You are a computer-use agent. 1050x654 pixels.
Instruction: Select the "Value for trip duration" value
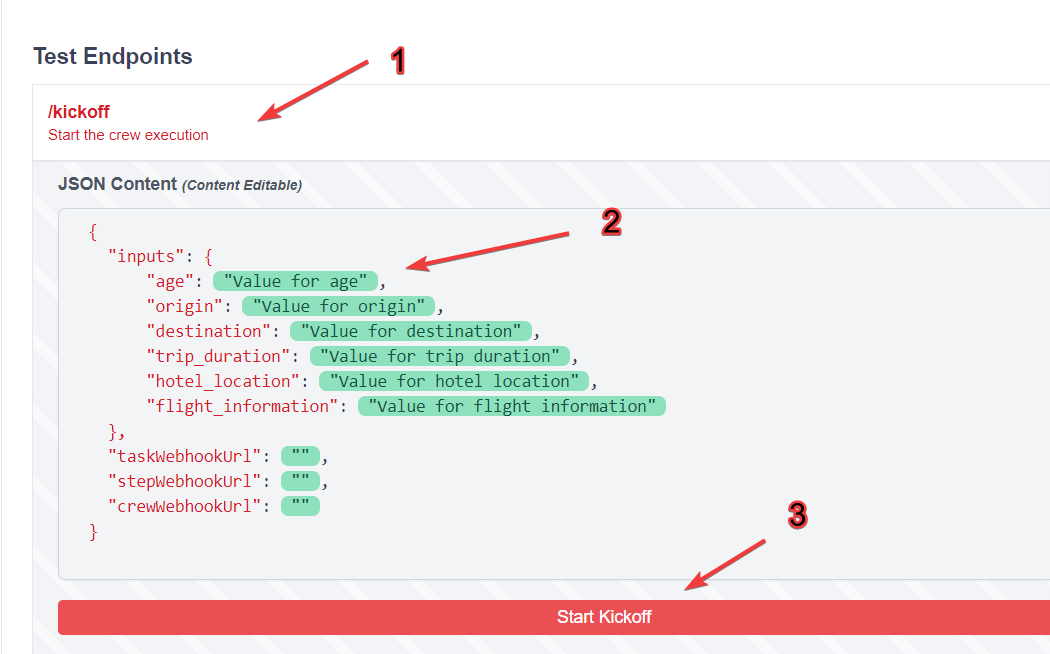pyautogui.click(x=440, y=356)
